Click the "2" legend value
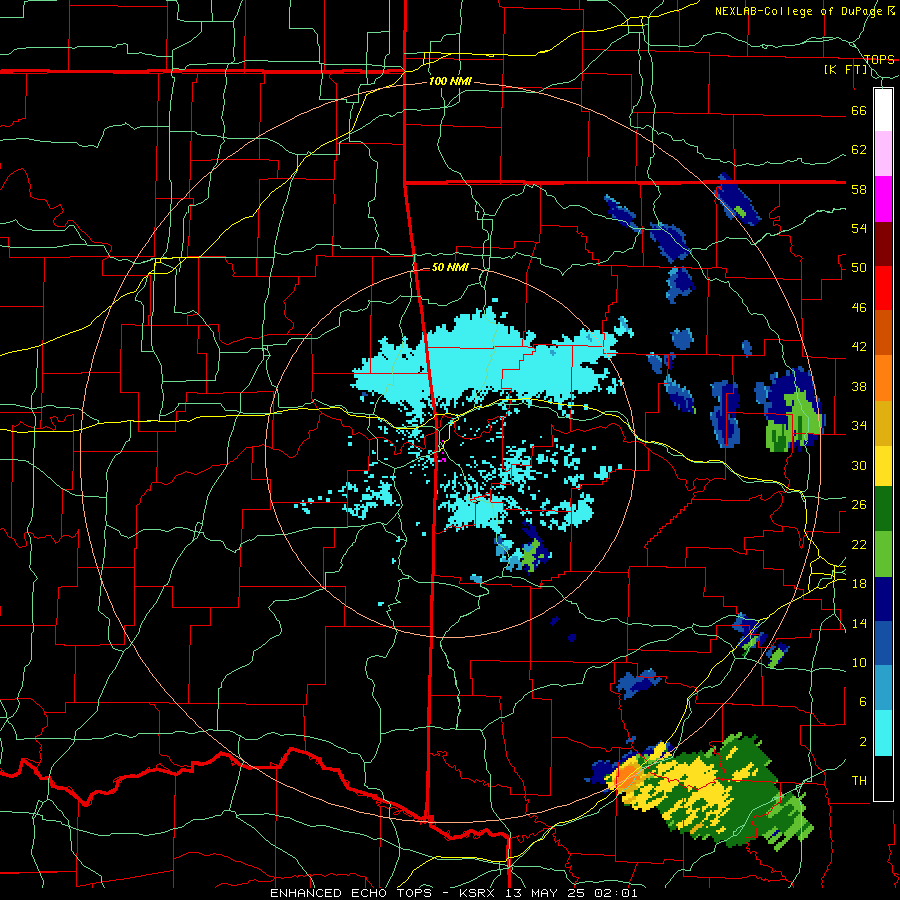Viewport: 900px width, 900px height. [x=862, y=741]
